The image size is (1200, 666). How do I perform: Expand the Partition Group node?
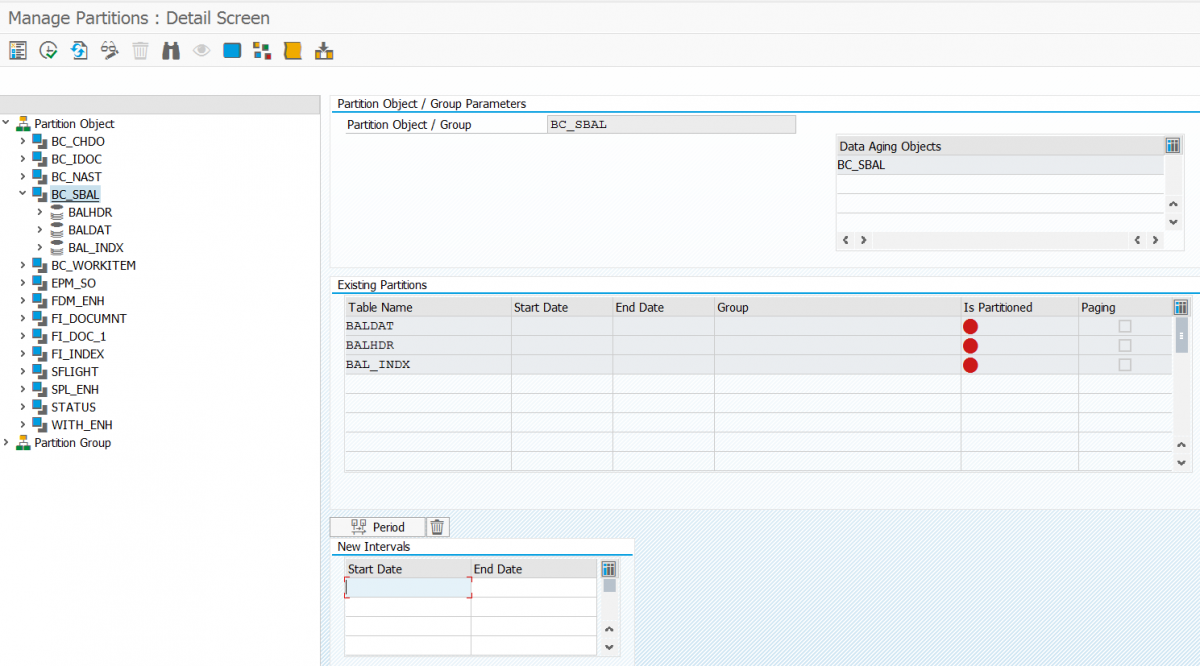coord(6,442)
